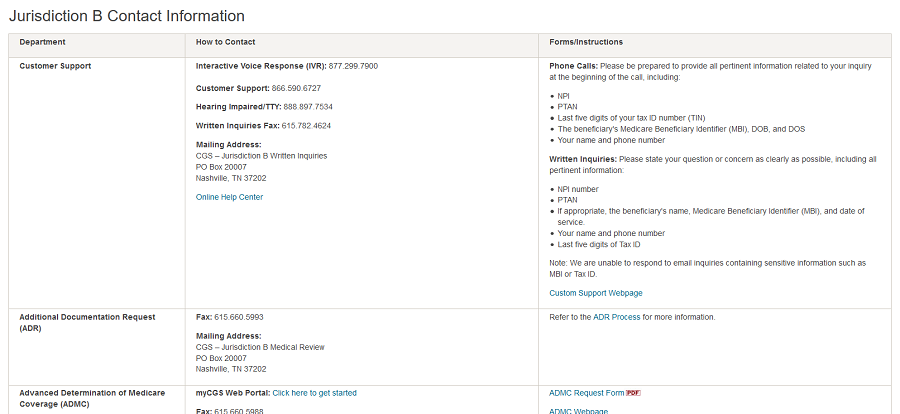Click the How to Contact column header
The height and width of the screenshot is (414, 900).
(x=225, y=42)
